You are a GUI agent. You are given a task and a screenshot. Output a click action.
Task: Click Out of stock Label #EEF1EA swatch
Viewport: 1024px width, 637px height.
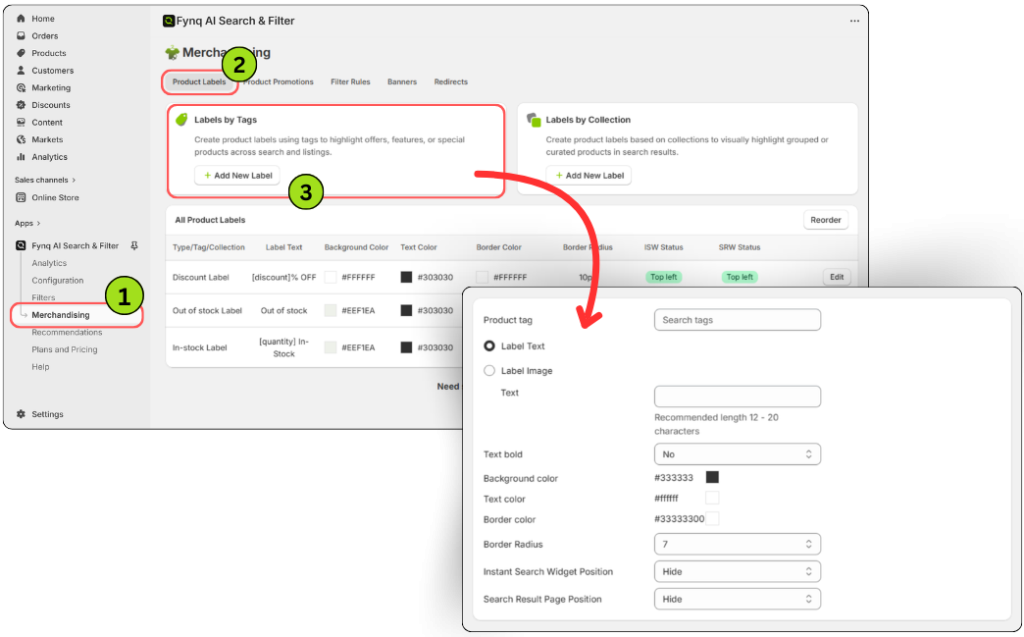pyautogui.click(x=330, y=310)
